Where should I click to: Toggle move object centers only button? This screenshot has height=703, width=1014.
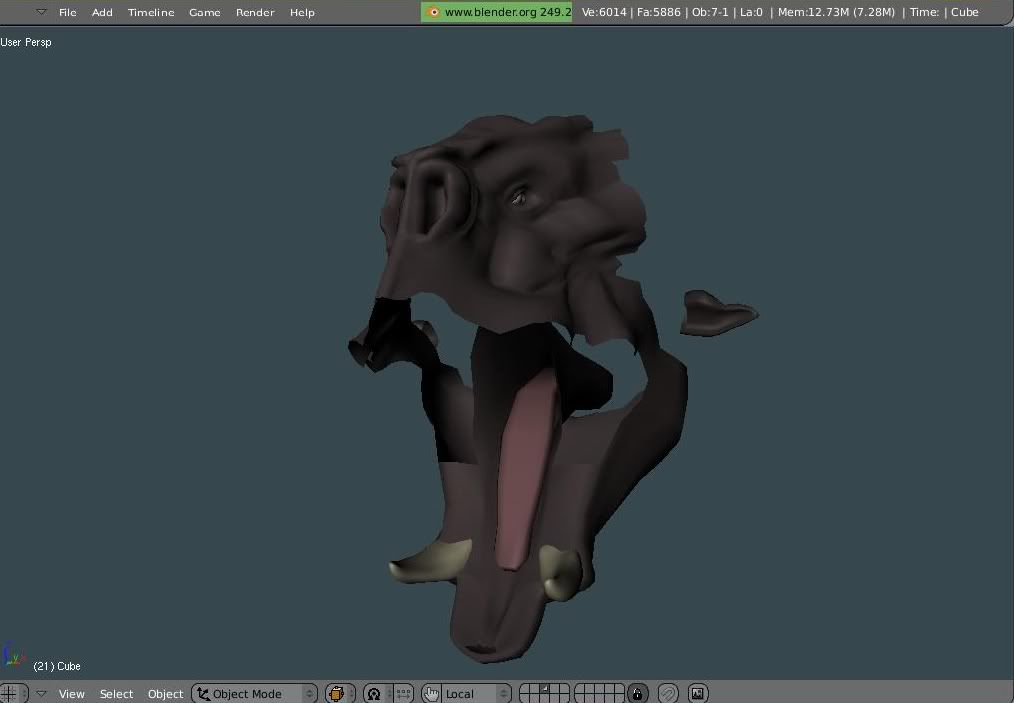click(402, 693)
